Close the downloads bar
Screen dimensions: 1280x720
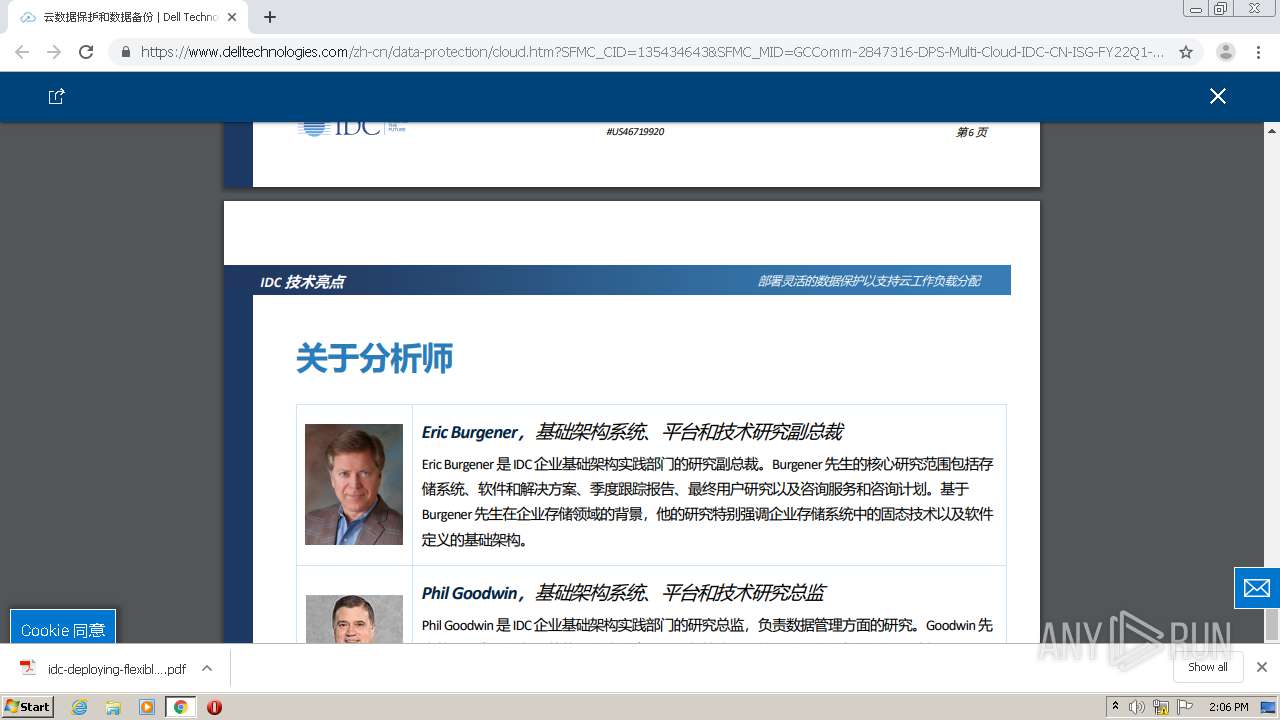pos(1262,667)
